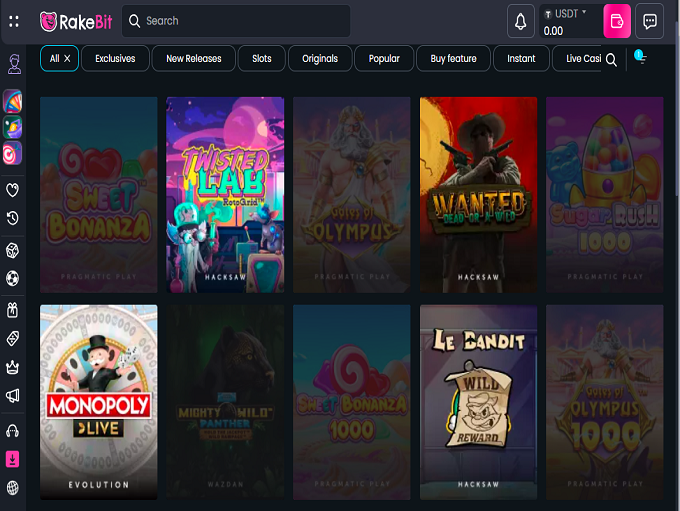Open the game sort filter menu
Screen dimensions: 680x511
point(640,59)
